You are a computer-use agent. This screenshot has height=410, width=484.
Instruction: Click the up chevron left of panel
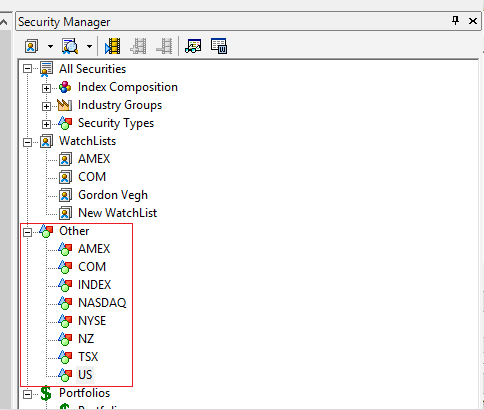(4, 22)
